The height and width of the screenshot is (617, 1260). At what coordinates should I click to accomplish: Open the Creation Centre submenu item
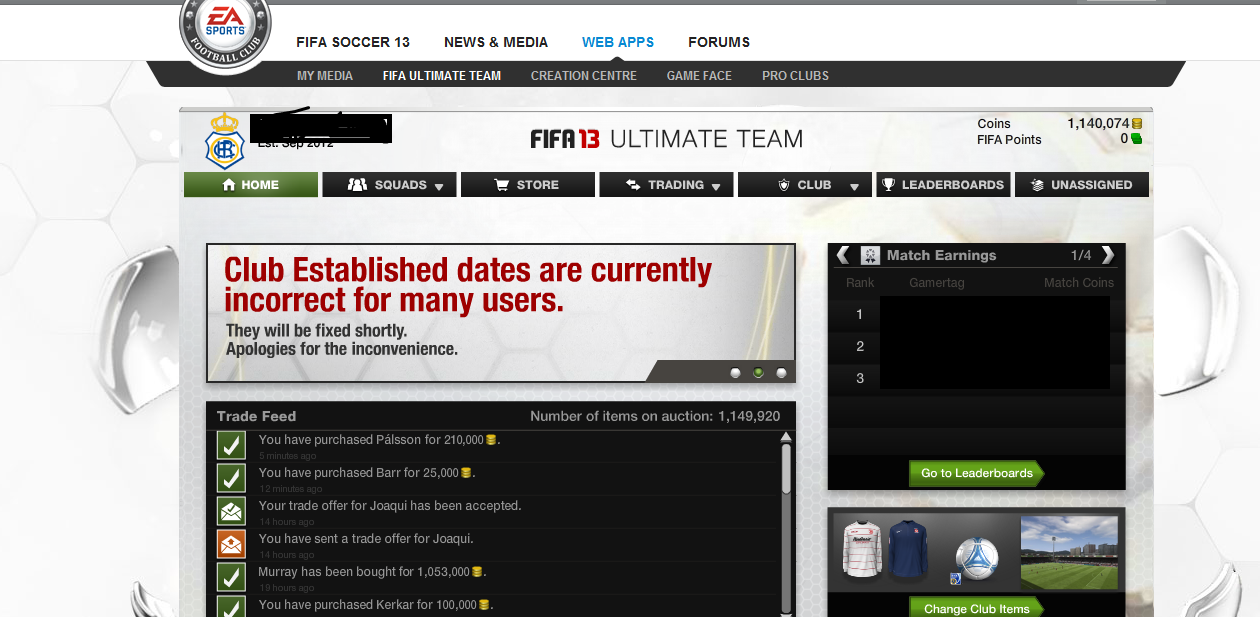point(584,76)
